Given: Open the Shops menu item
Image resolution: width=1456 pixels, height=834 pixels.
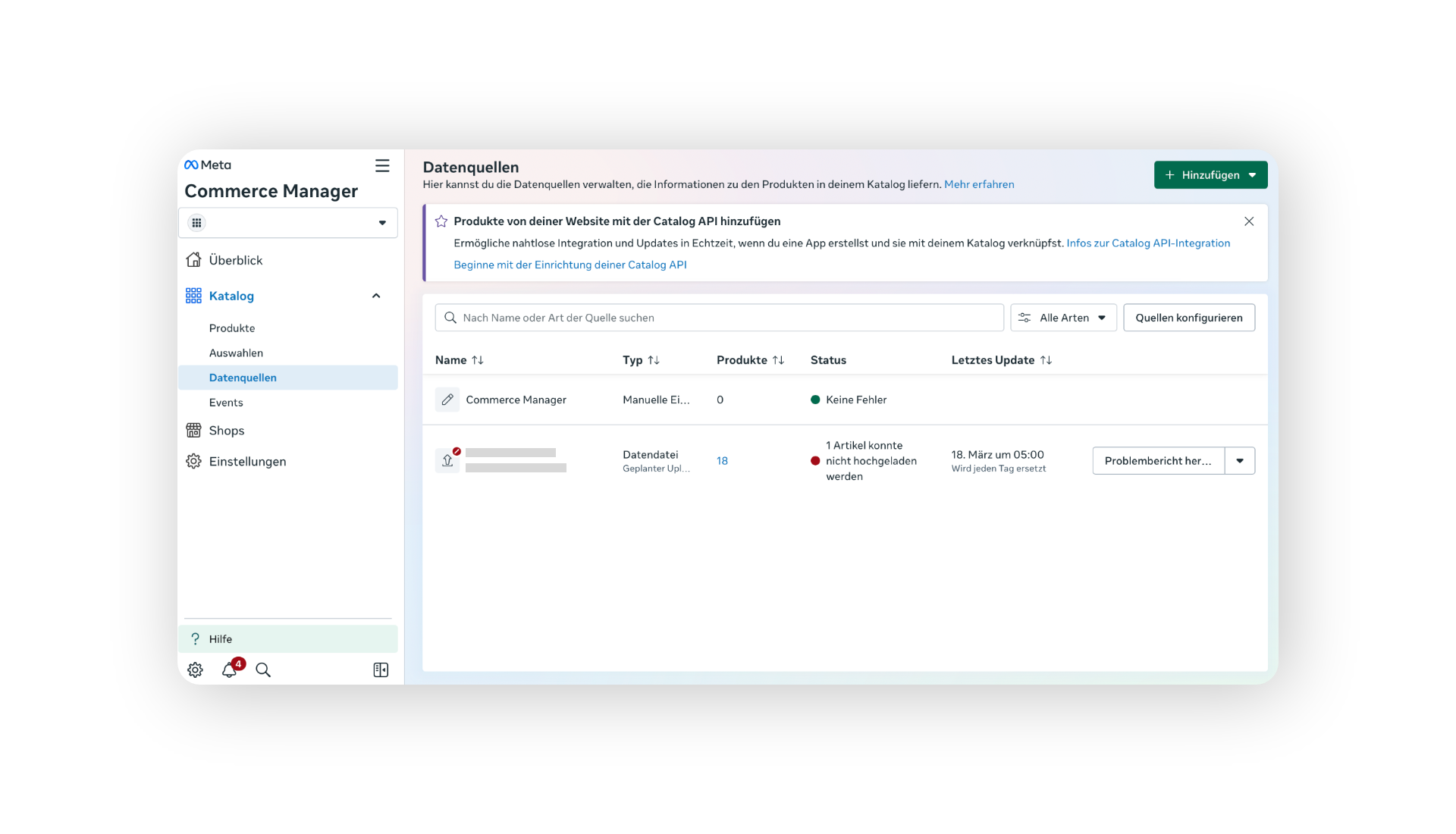Looking at the screenshot, I should click(227, 431).
